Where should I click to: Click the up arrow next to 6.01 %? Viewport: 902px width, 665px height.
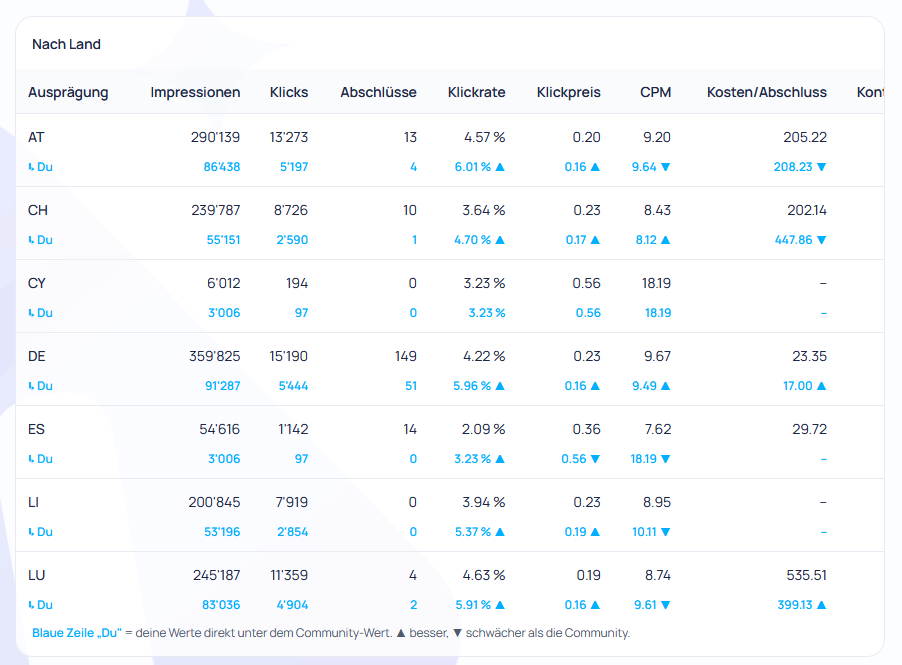coord(500,167)
